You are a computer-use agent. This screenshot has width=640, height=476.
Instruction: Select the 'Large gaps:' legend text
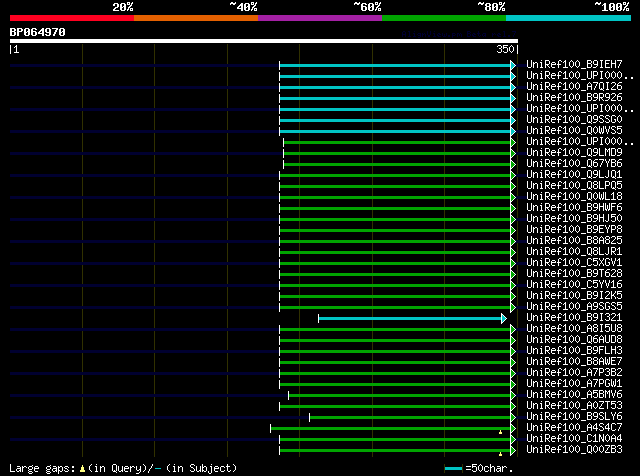point(42,468)
